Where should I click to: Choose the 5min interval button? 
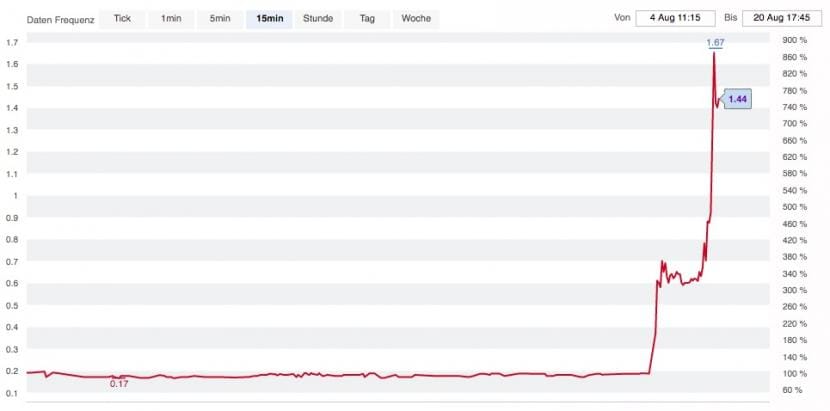[219, 19]
